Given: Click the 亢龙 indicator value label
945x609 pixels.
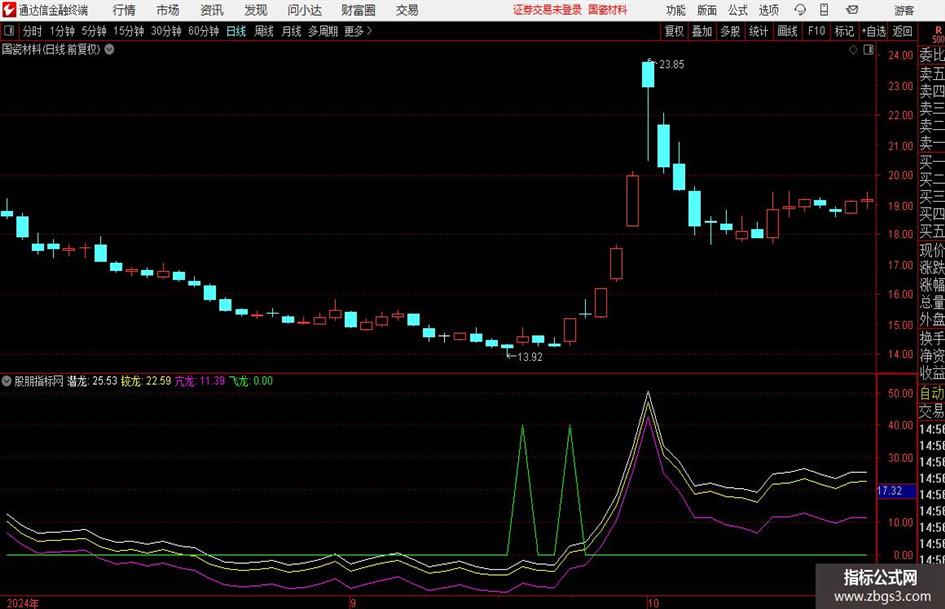Looking at the screenshot, I should [199, 381].
